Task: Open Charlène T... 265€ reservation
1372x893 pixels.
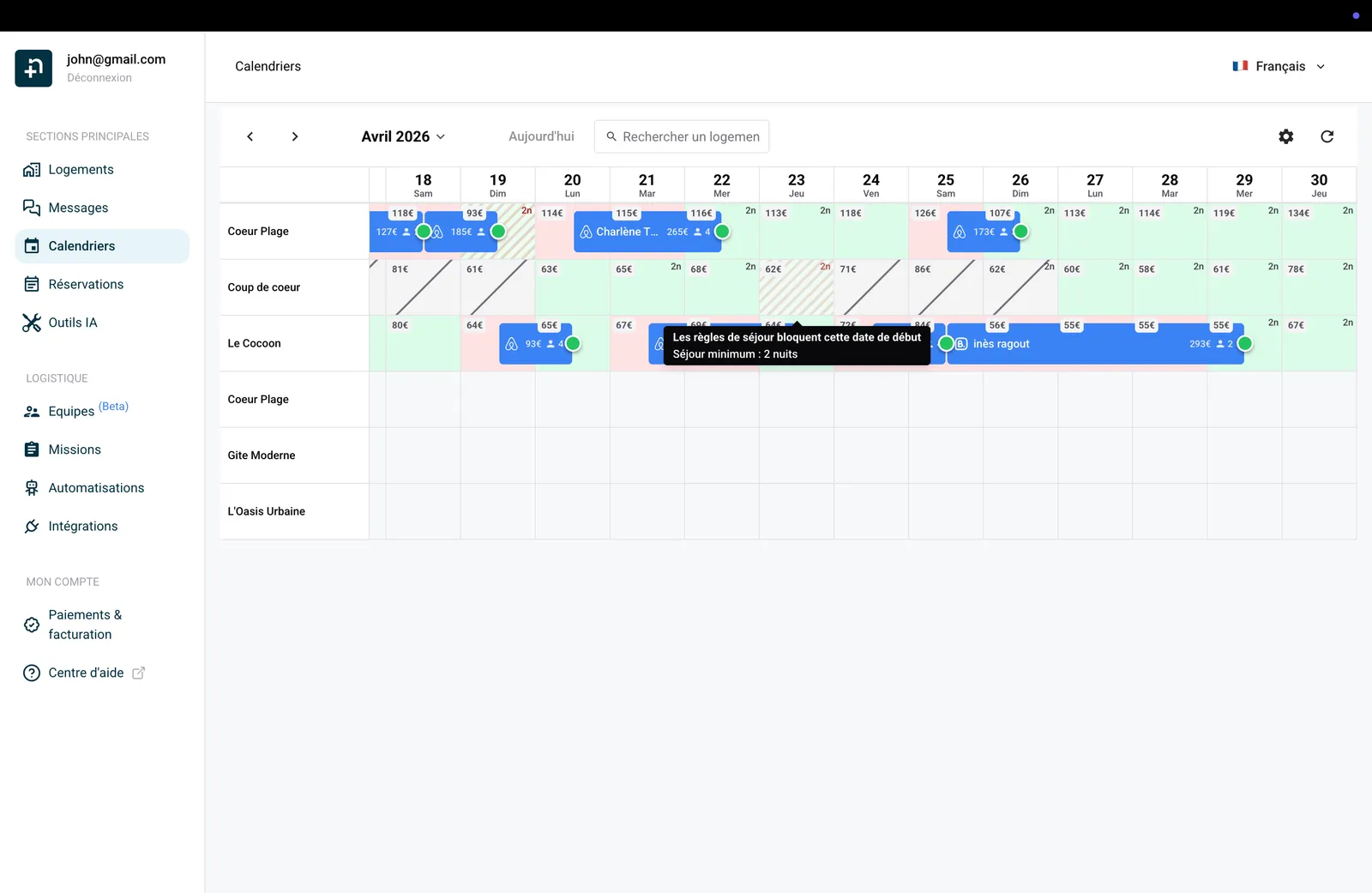Action: click(x=647, y=232)
